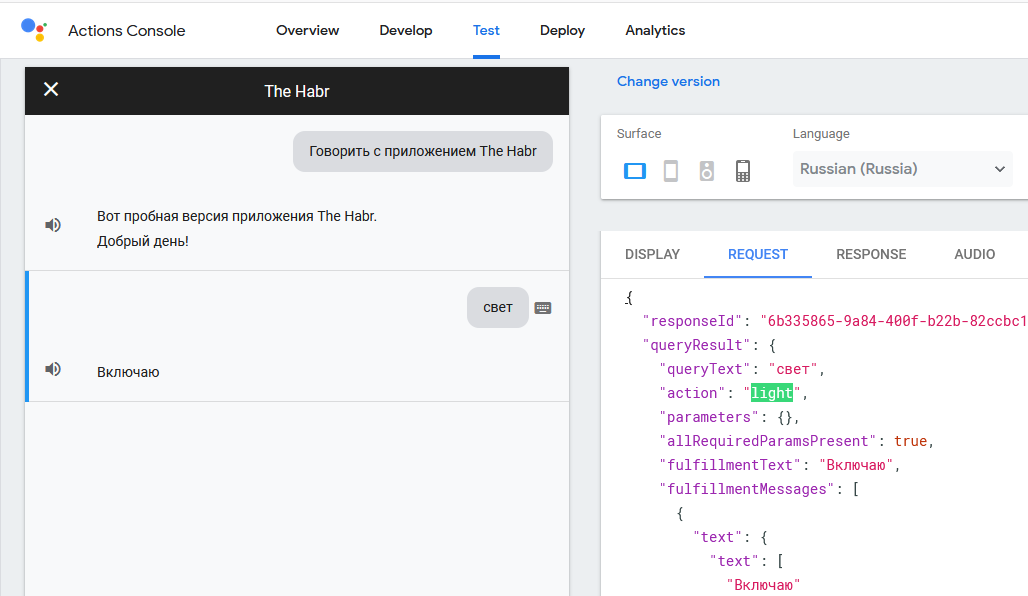Open the AUDIO panel tab
The width and height of the screenshot is (1028, 596).
point(974,254)
